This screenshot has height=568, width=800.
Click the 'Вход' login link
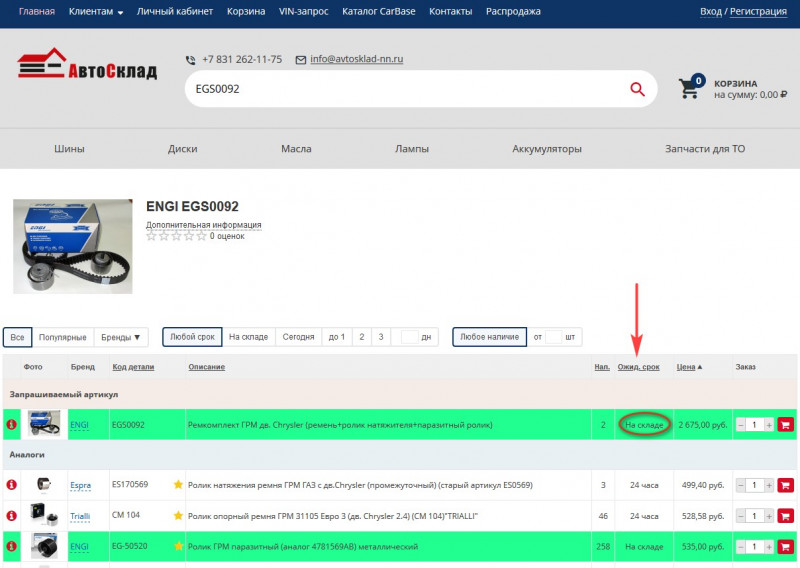click(711, 12)
